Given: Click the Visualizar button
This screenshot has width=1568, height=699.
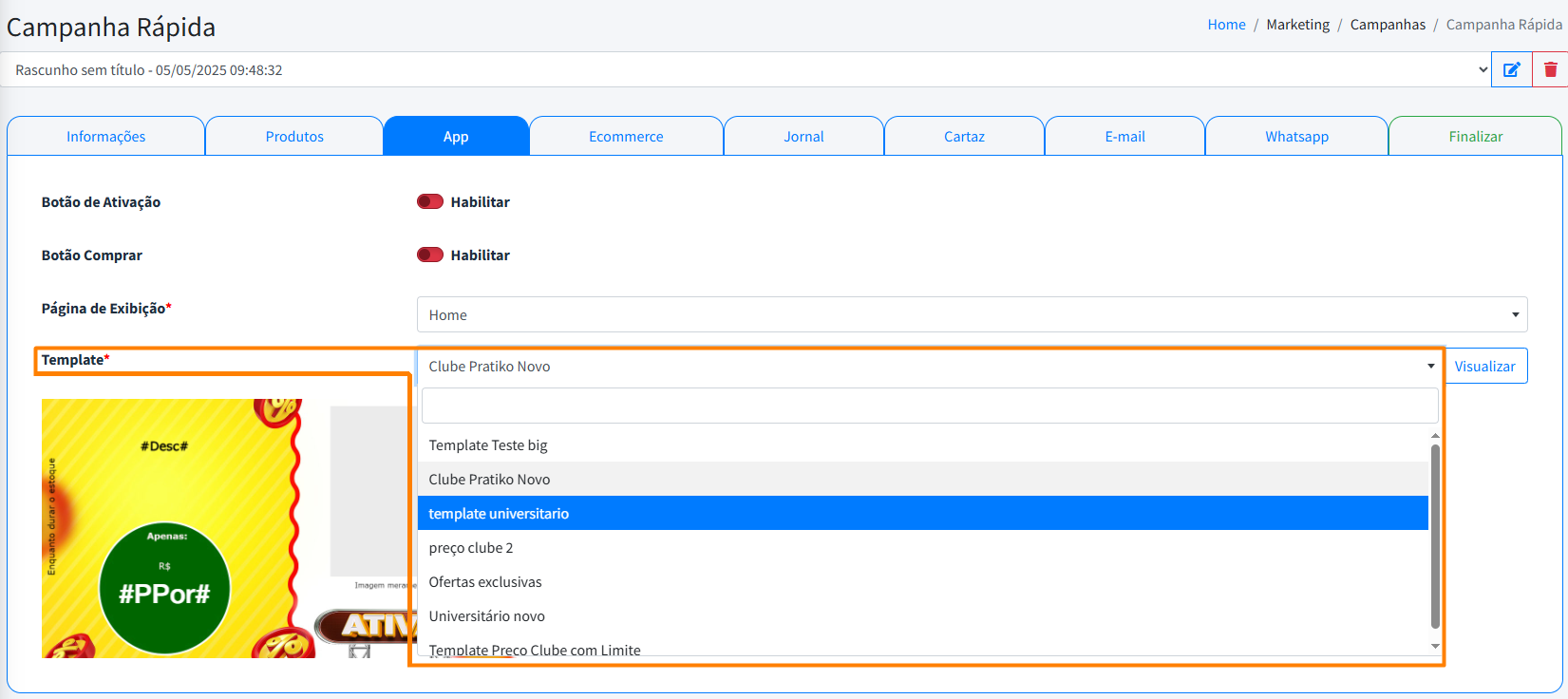Looking at the screenshot, I should point(1484,367).
